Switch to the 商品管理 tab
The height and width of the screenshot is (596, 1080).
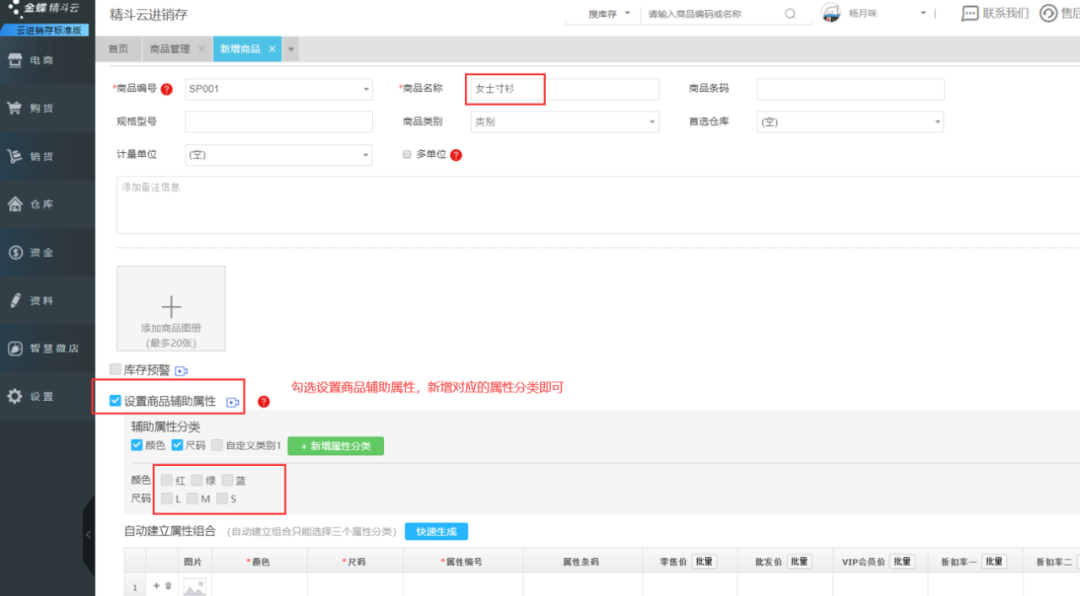(169, 49)
